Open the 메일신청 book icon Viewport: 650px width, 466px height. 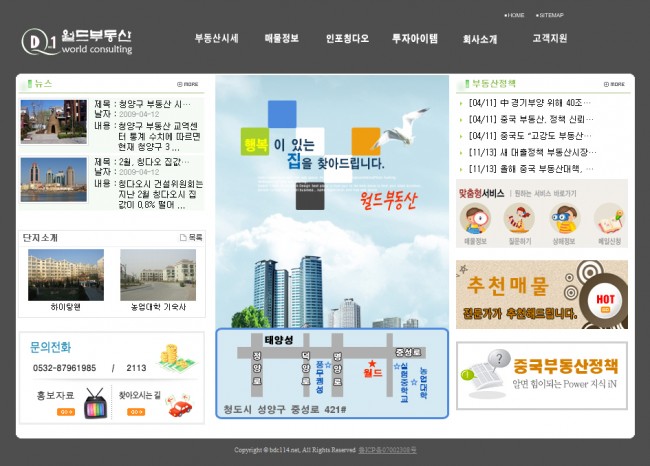[609, 219]
